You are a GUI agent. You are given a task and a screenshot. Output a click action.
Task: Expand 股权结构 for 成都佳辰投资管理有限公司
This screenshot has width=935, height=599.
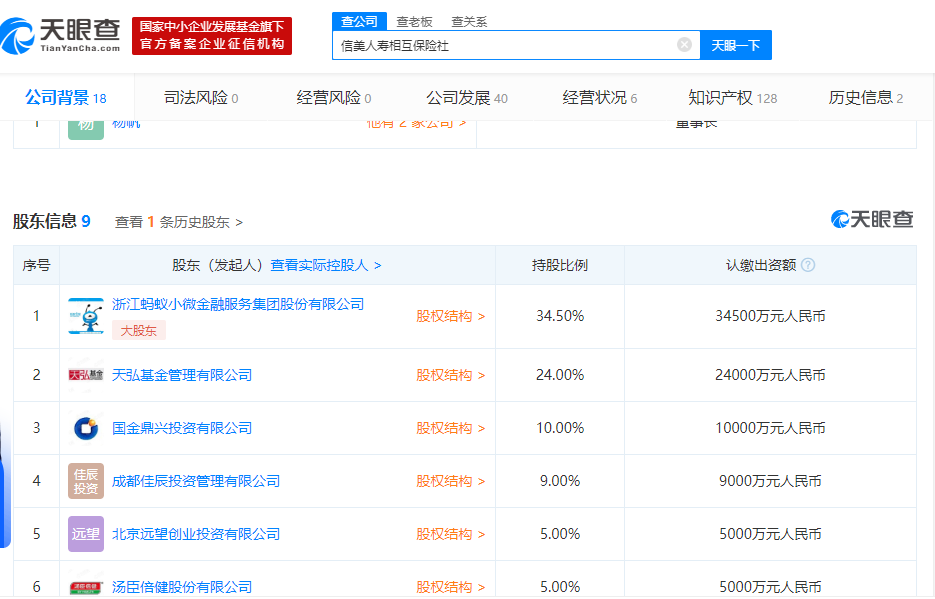tap(450, 481)
